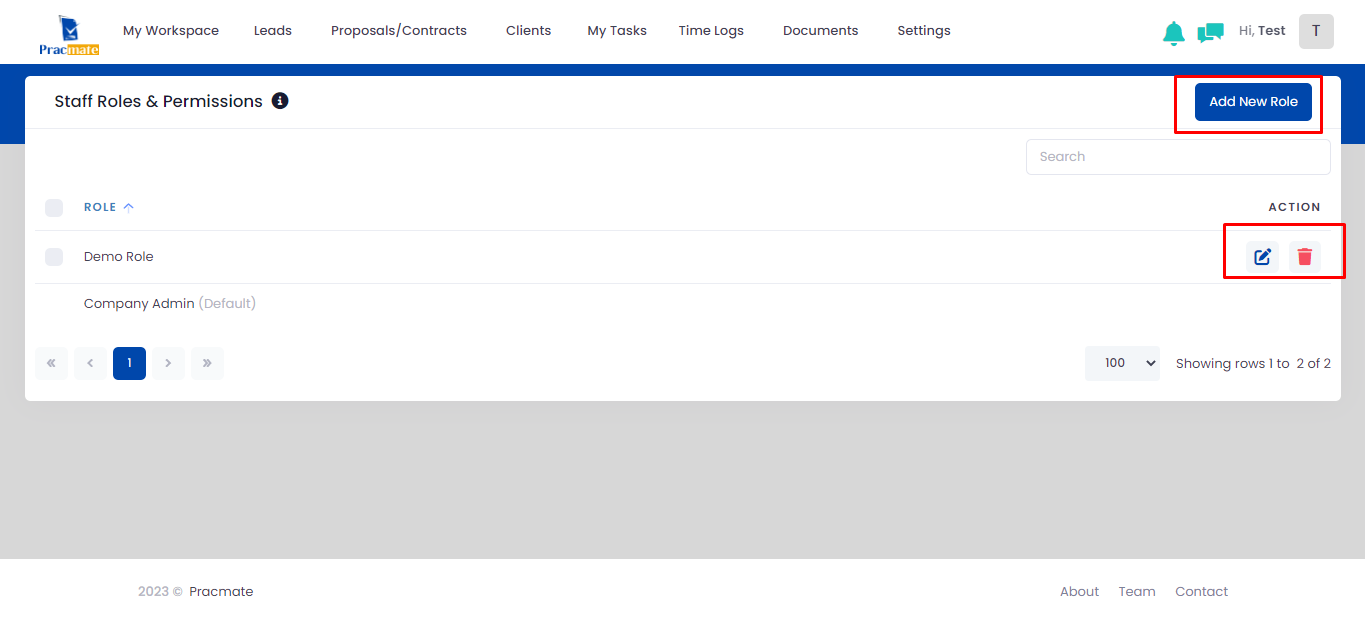This screenshot has width=1365, height=619.
Task: Toggle the select-all roles checkbox
Action: 54,208
